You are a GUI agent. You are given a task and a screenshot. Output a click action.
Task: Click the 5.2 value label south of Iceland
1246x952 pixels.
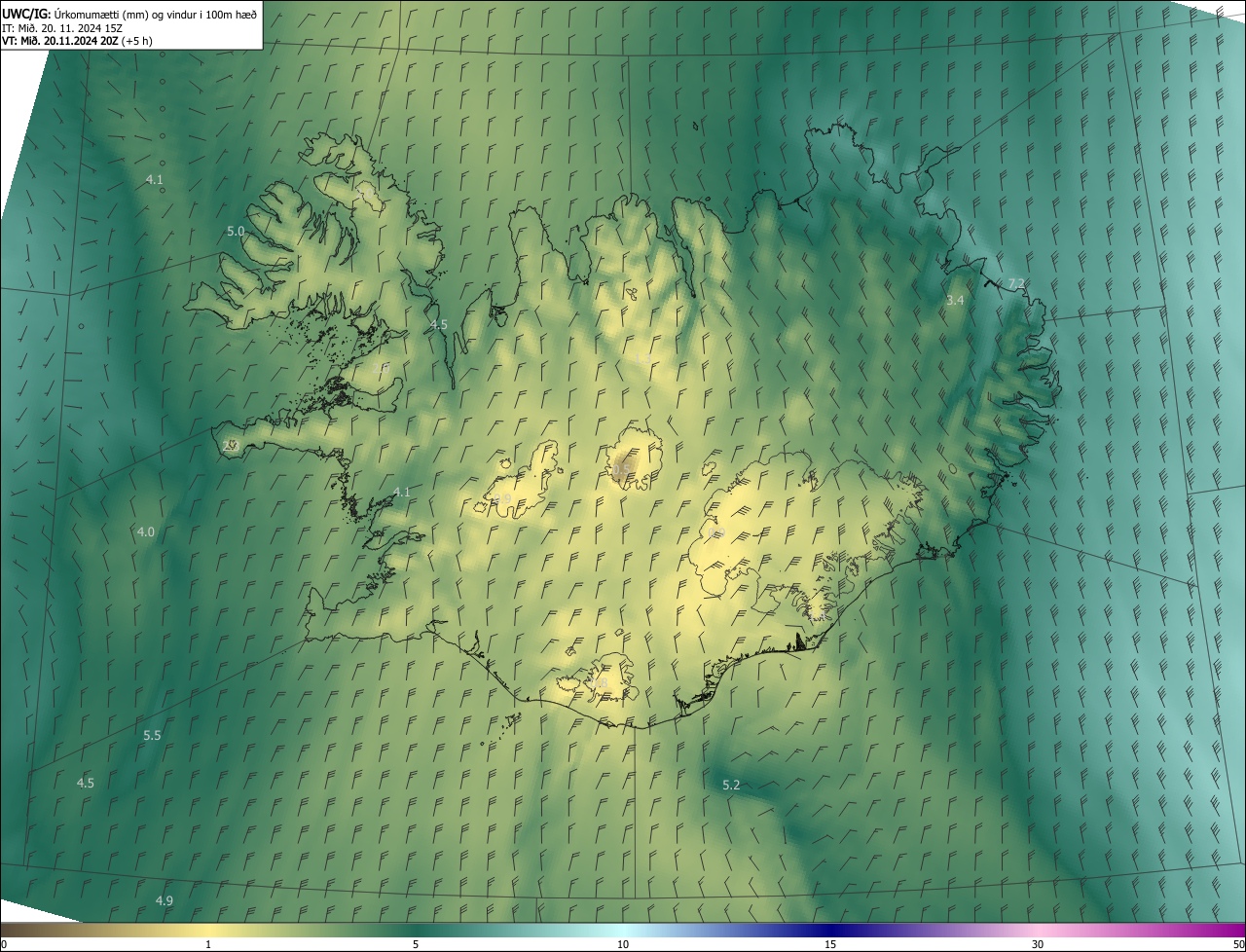(x=731, y=785)
